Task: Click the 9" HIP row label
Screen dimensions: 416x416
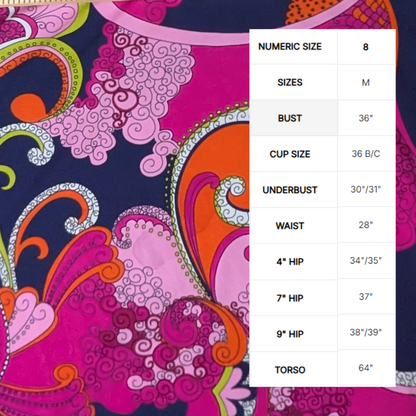Action: pos(290,334)
